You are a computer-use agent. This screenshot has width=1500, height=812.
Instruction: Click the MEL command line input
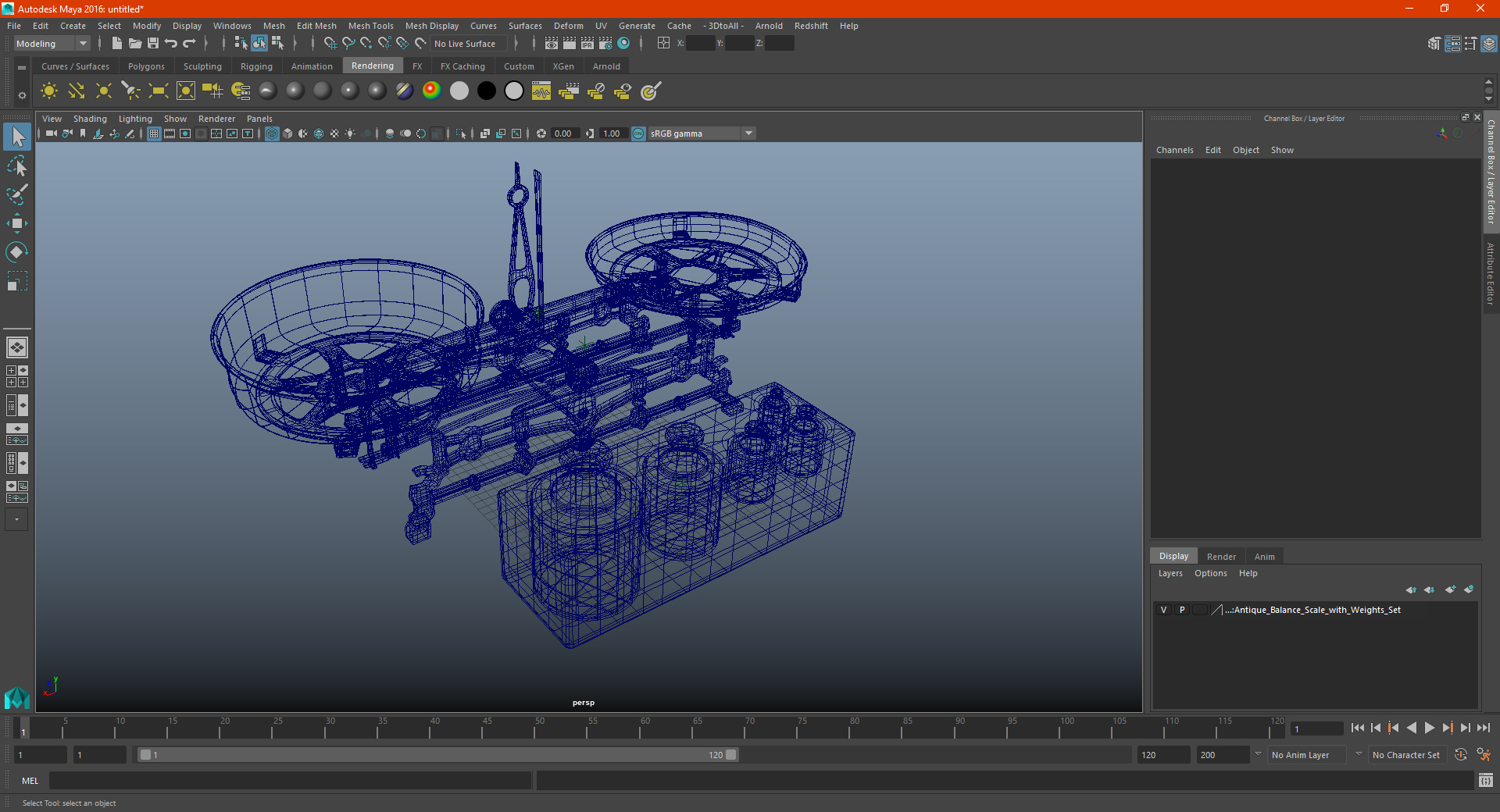(291, 780)
